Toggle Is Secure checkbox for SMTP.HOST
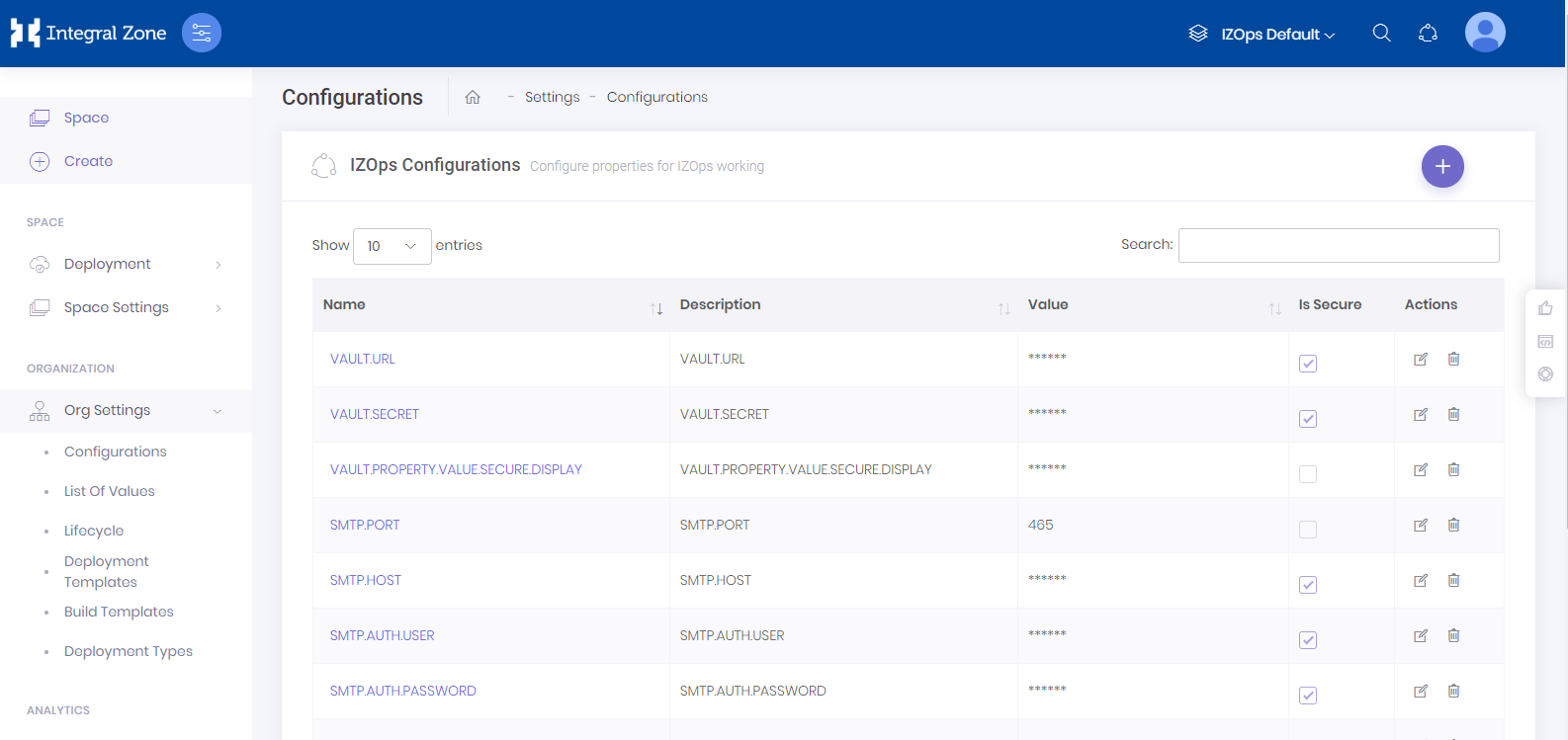The height and width of the screenshot is (740, 1568). (1308, 585)
